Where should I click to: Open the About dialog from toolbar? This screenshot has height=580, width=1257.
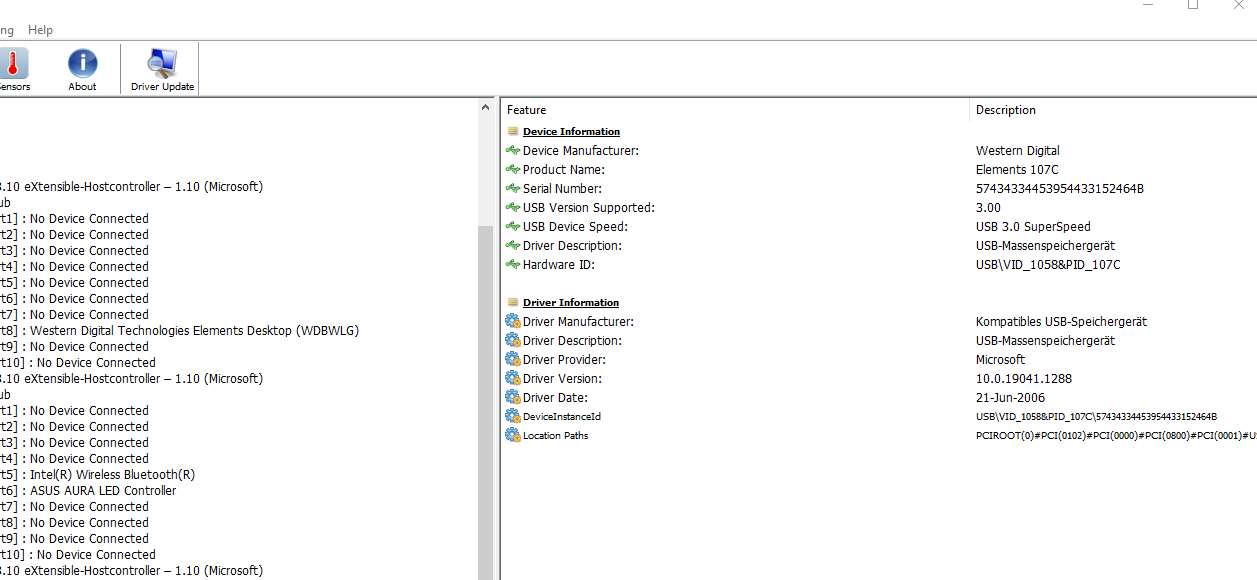point(82,69)
